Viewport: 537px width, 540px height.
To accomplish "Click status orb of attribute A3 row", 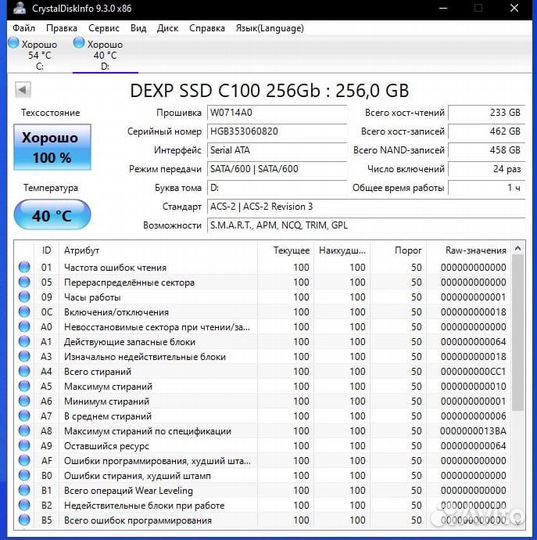I will [x=24, y=356].
